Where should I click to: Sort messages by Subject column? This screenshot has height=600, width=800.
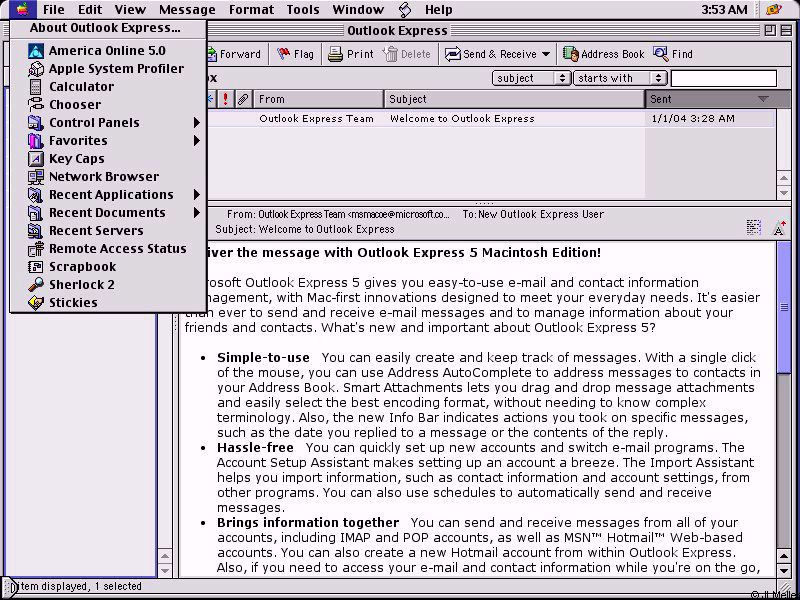[514, 99]
